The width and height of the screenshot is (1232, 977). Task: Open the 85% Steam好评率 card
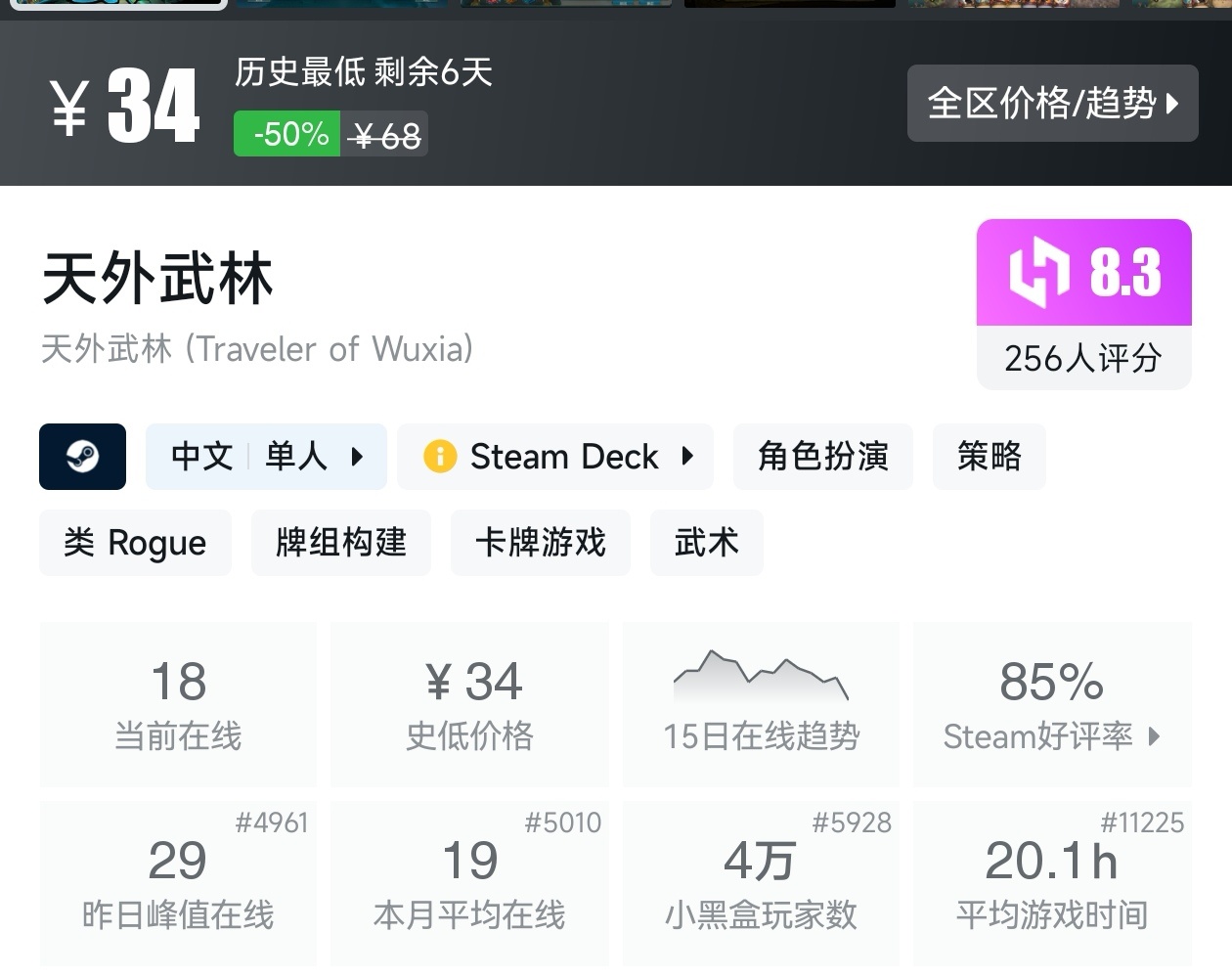pyautogui.click(x=1052, y=704)
